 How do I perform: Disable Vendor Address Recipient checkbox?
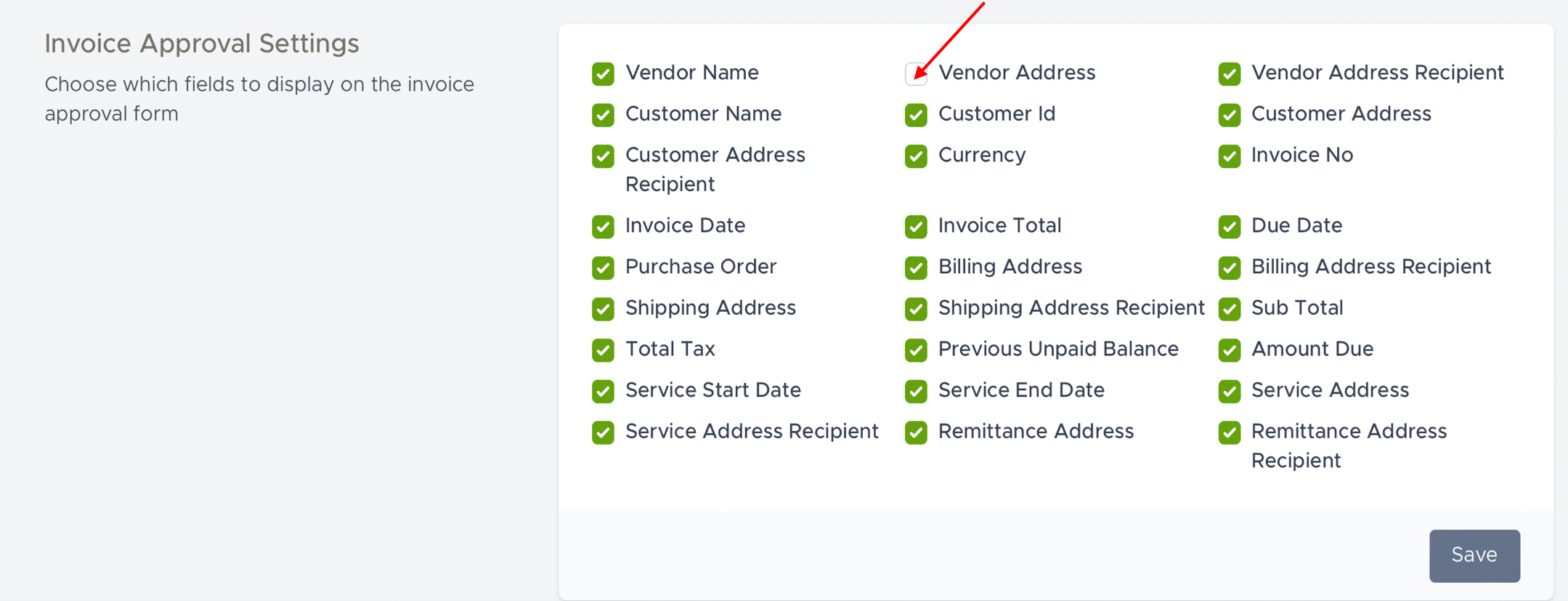tap(1229, 73)
